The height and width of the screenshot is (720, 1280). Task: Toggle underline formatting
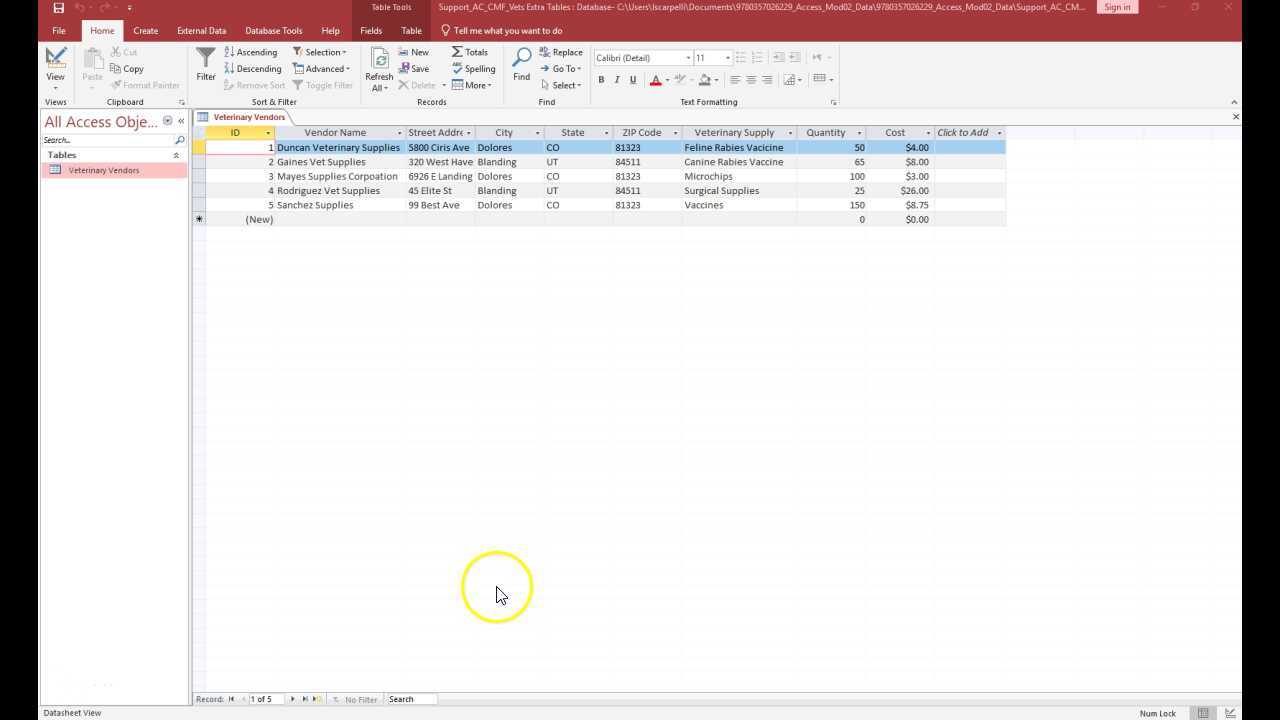[633, 80]
